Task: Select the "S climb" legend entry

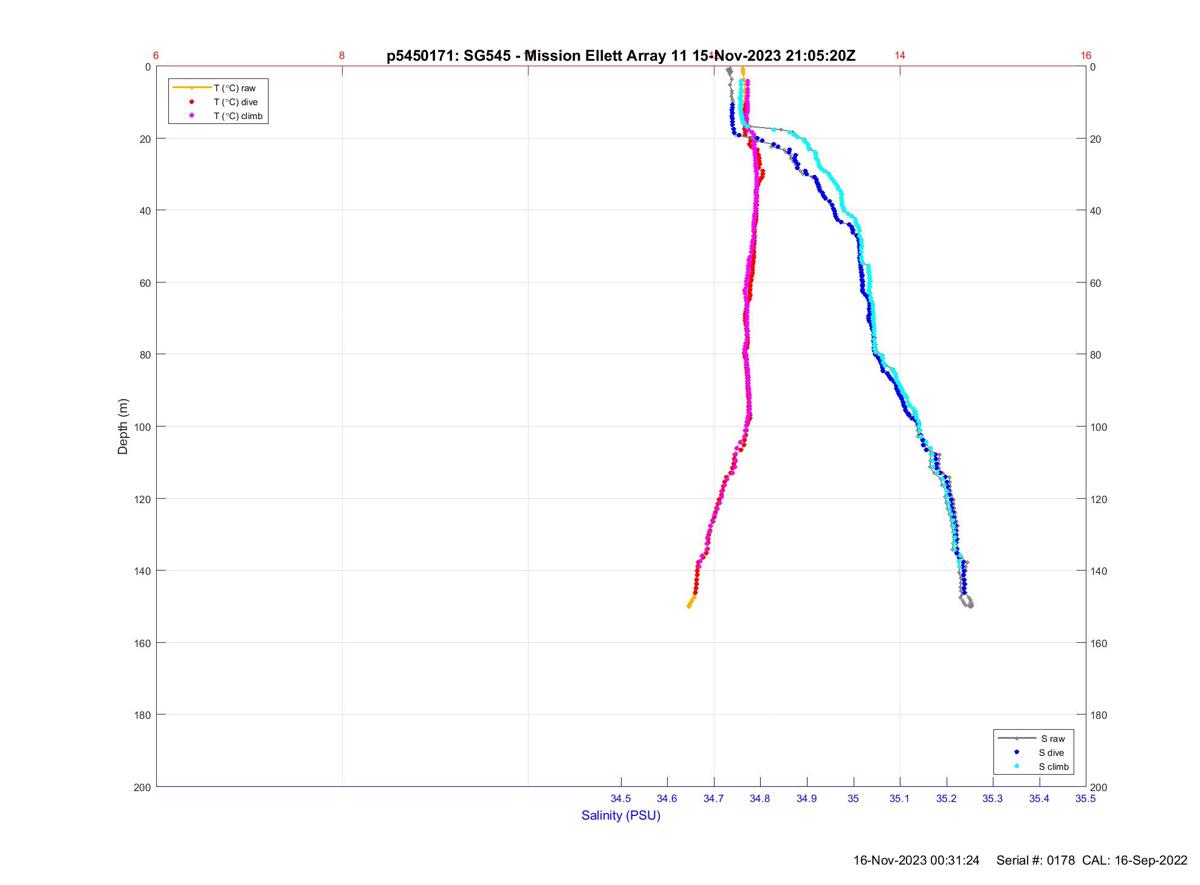Action: click(x=1055, y=766)
